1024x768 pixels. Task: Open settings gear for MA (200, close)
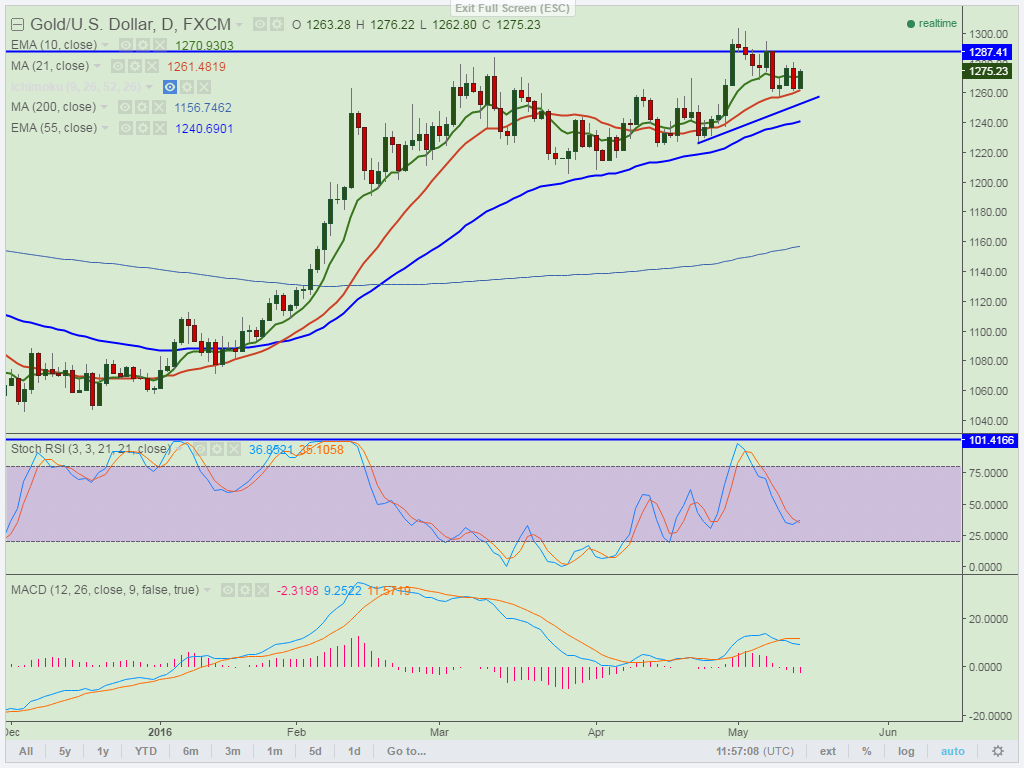point(142,107)
